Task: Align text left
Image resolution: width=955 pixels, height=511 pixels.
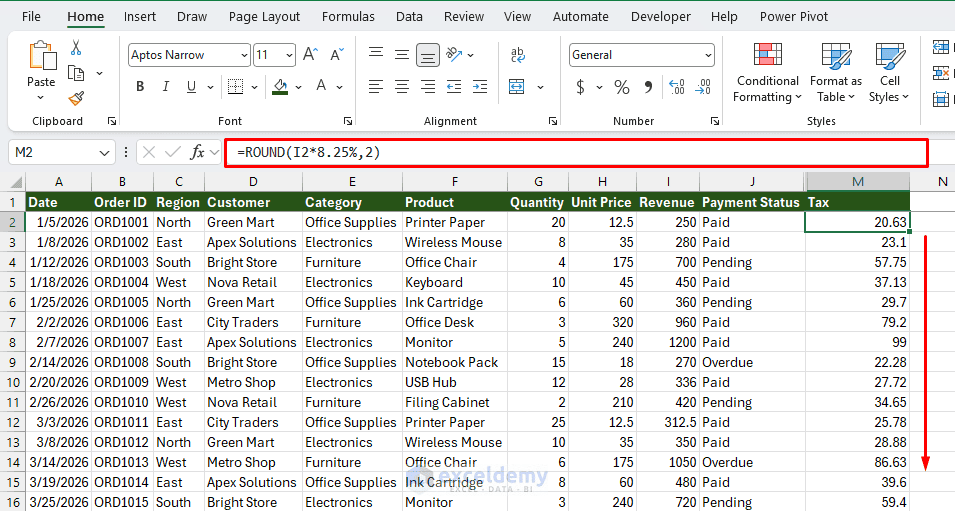Action: [376, 86]
